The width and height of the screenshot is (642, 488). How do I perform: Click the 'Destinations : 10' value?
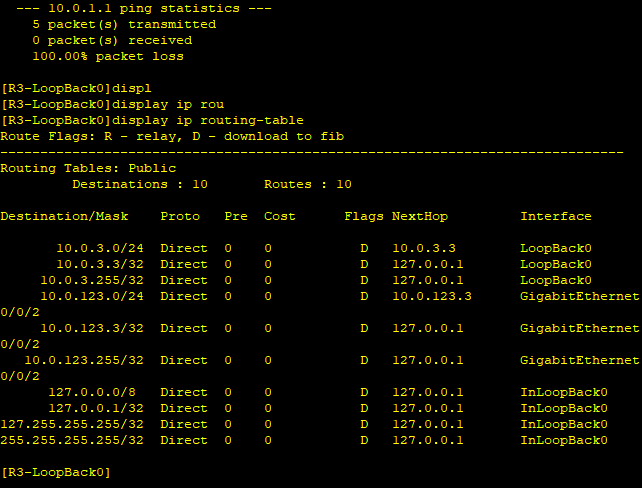pos(140,184)
